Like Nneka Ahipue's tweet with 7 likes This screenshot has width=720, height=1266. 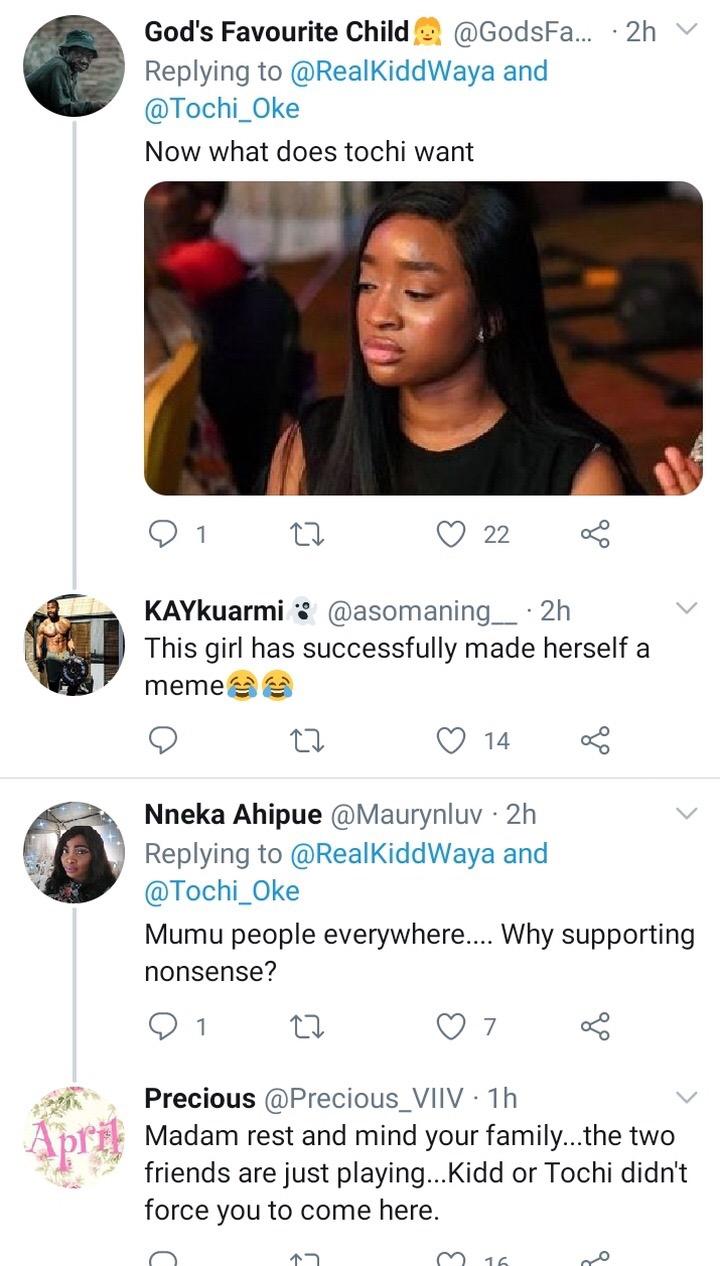(453, 1026)
